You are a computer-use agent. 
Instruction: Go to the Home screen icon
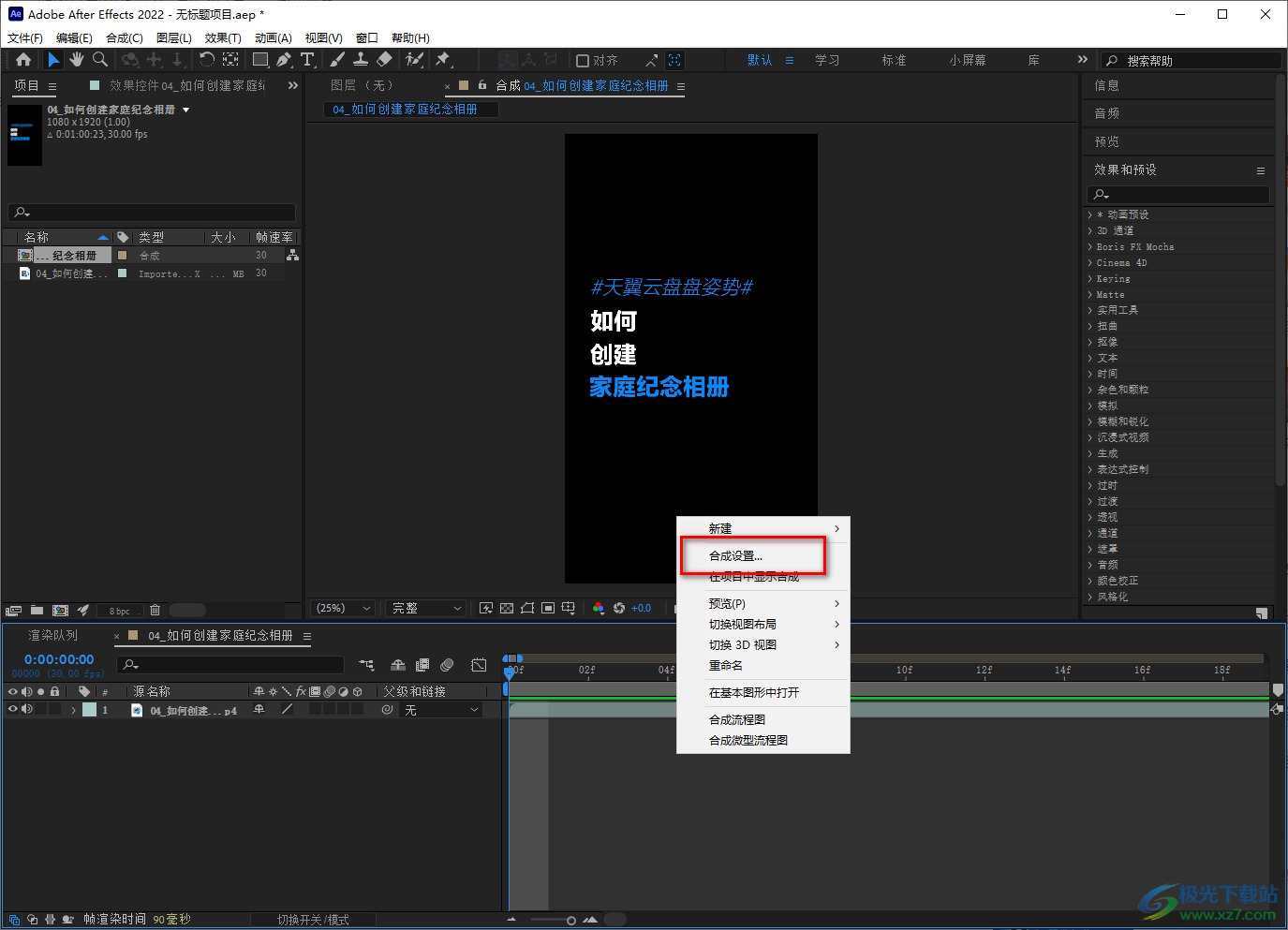tap(23, 60)
